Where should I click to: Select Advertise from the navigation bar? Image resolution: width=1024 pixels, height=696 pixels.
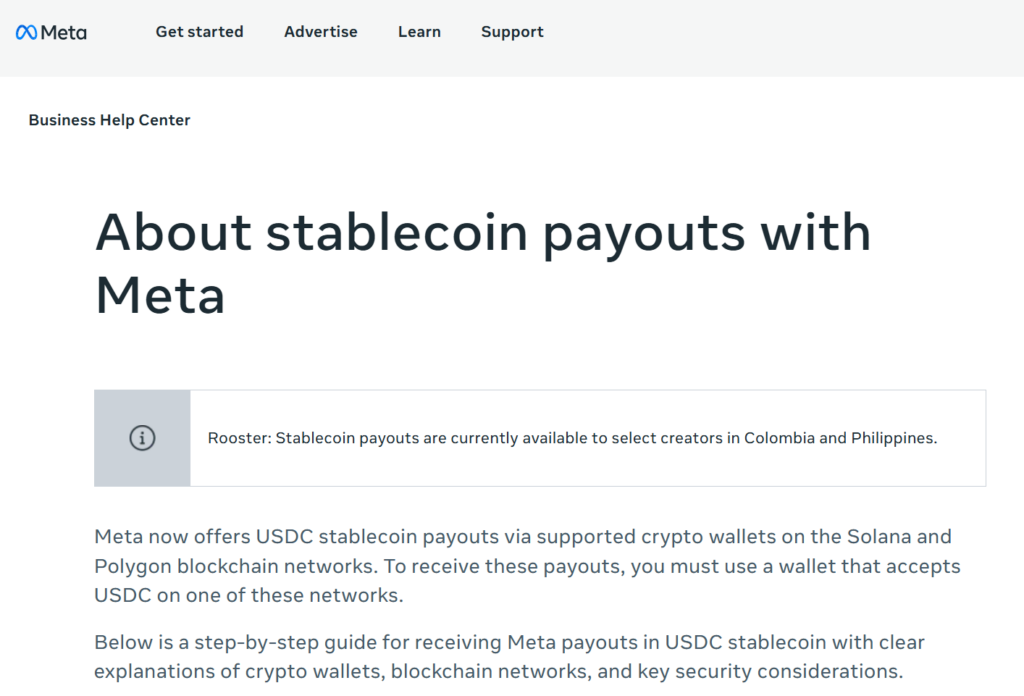(320, 32)
